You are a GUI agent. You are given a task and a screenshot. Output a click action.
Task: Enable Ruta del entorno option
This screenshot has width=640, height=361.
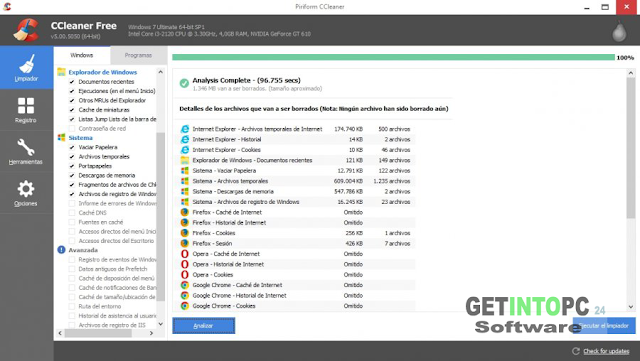coord(72,306)
